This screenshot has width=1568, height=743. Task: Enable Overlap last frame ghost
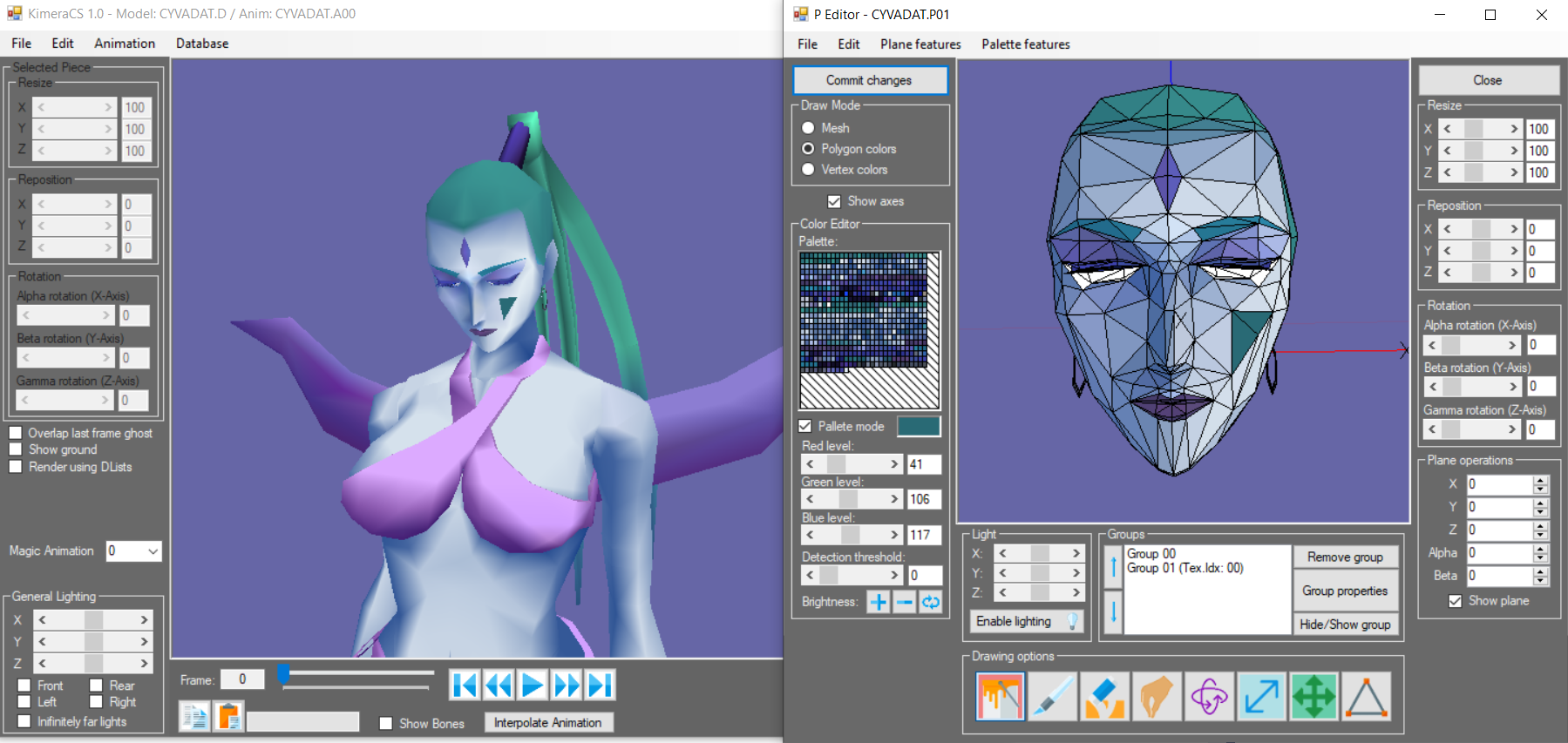[x=16, y=433]
